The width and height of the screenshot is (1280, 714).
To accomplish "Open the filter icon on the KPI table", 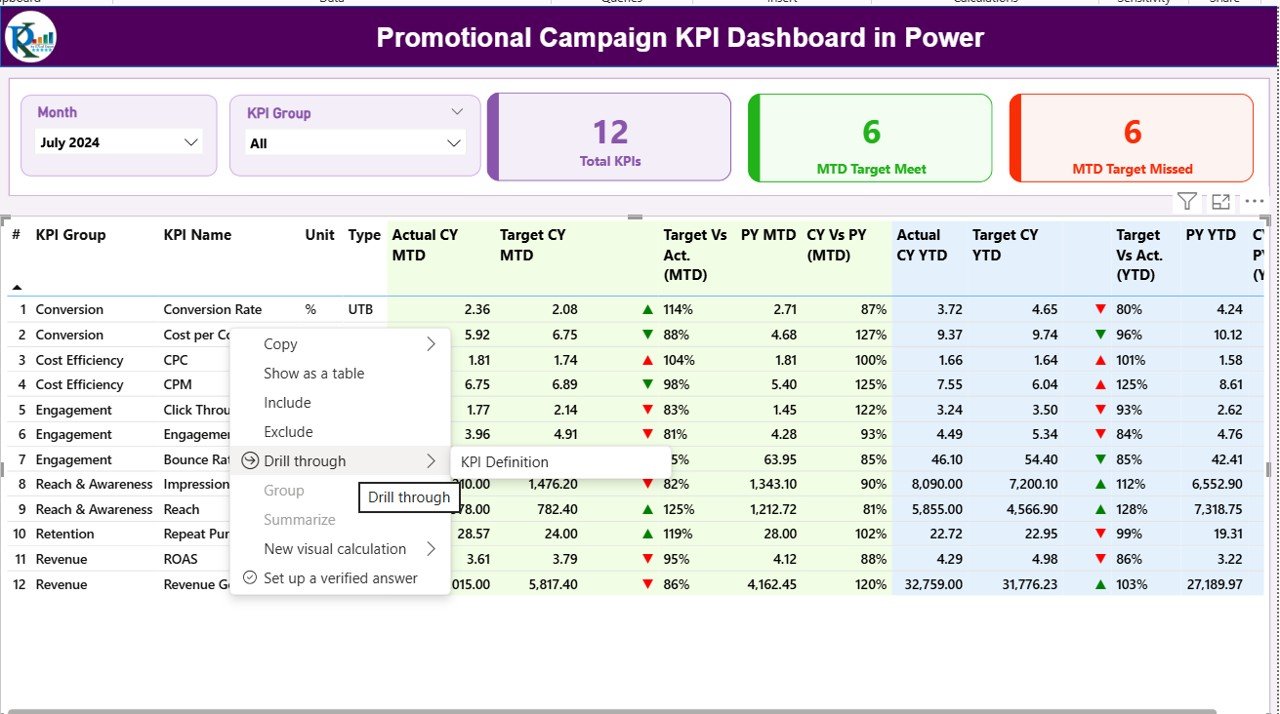I will tap(1186, 200).
